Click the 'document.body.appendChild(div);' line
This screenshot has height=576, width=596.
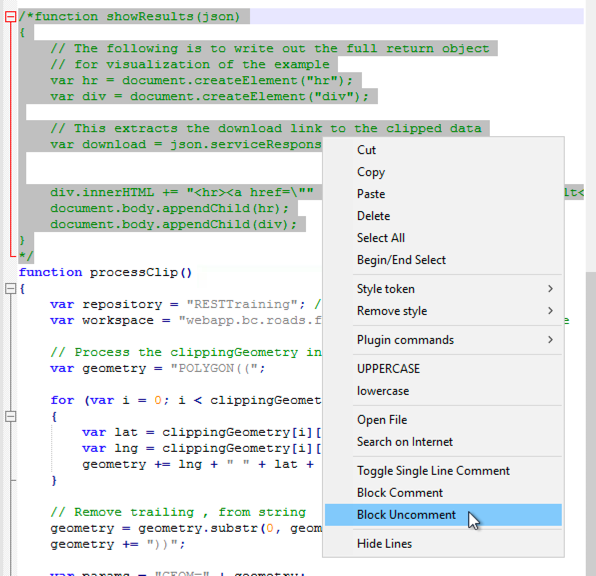173,224
